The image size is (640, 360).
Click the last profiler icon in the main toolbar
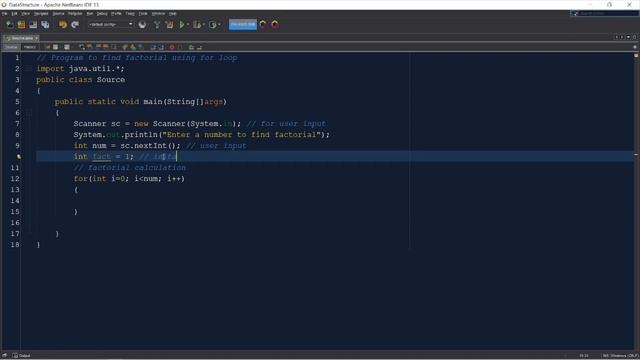(x=275, y=24)
